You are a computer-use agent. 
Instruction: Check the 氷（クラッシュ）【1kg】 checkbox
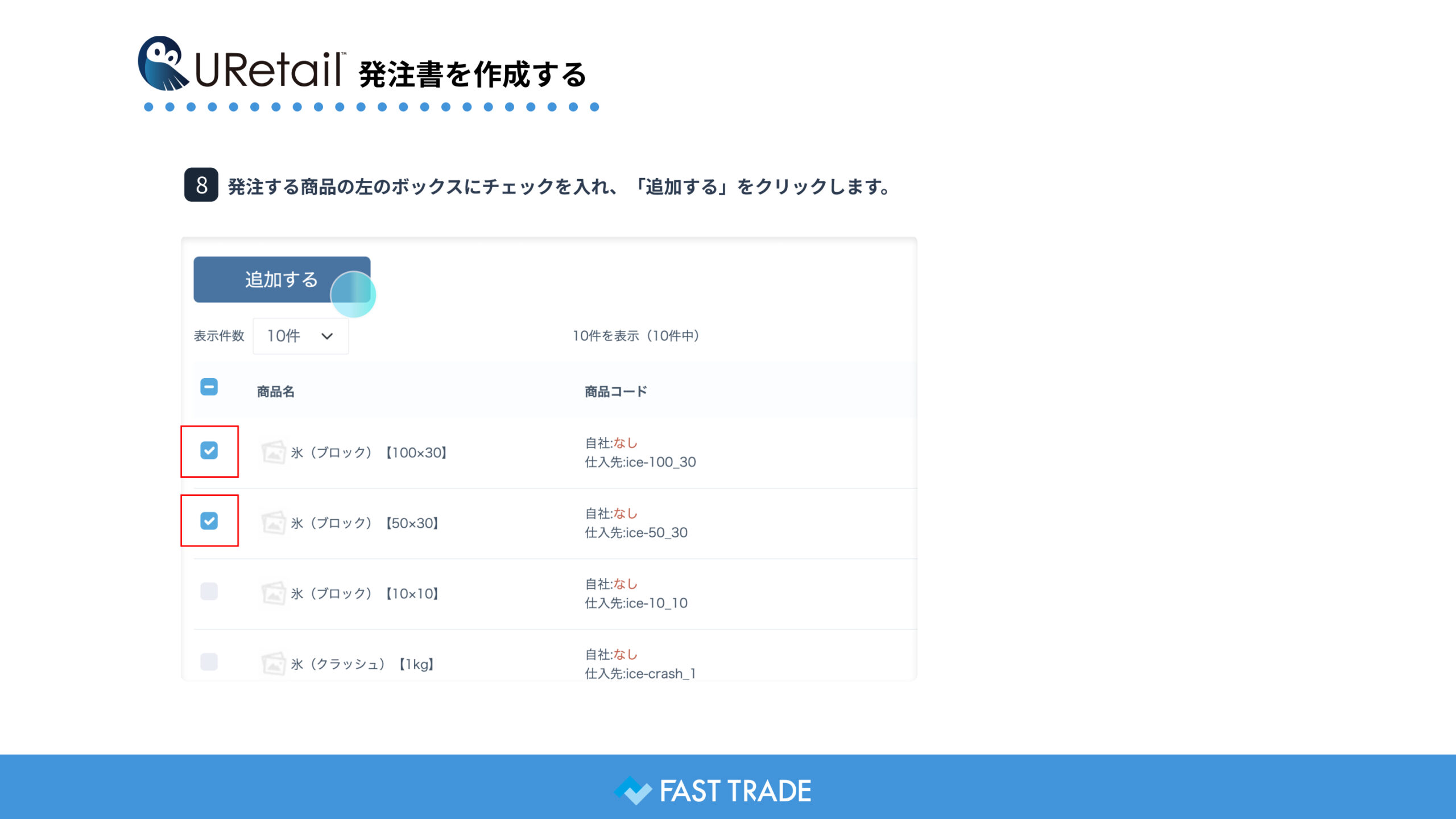coord(209,661)
